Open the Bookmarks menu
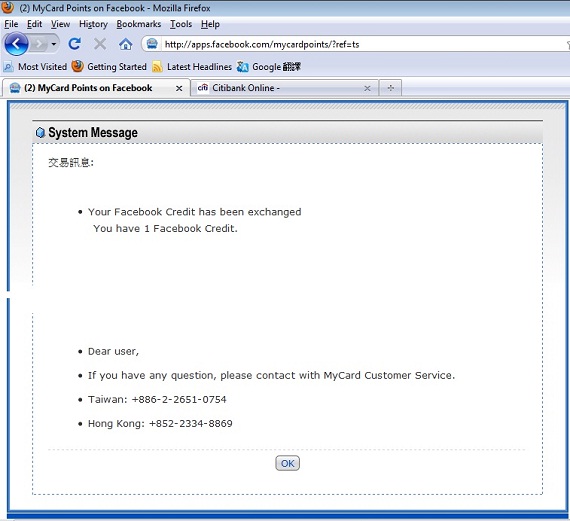This screenshot has width=570, height=521. click(x=139, y=24)
